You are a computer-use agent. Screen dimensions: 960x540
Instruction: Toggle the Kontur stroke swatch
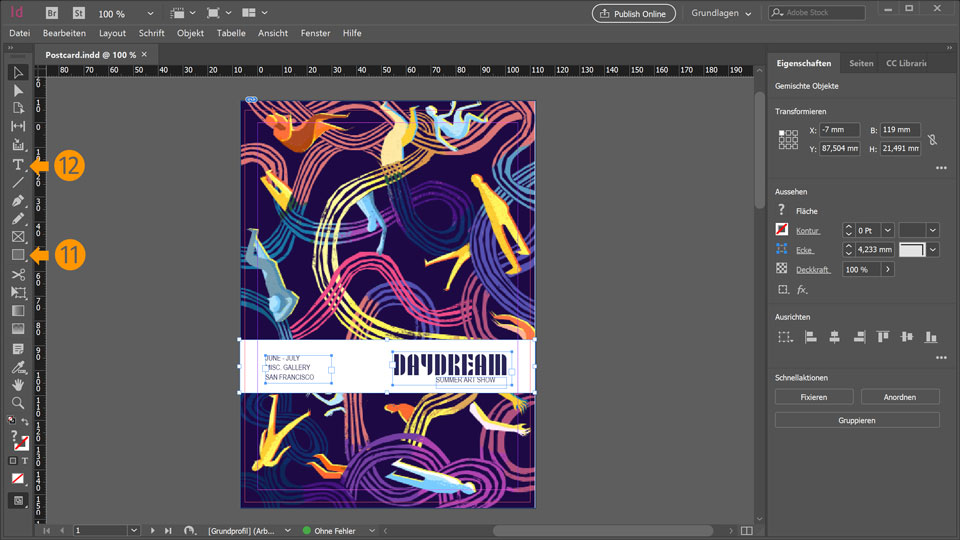[782, 230]
